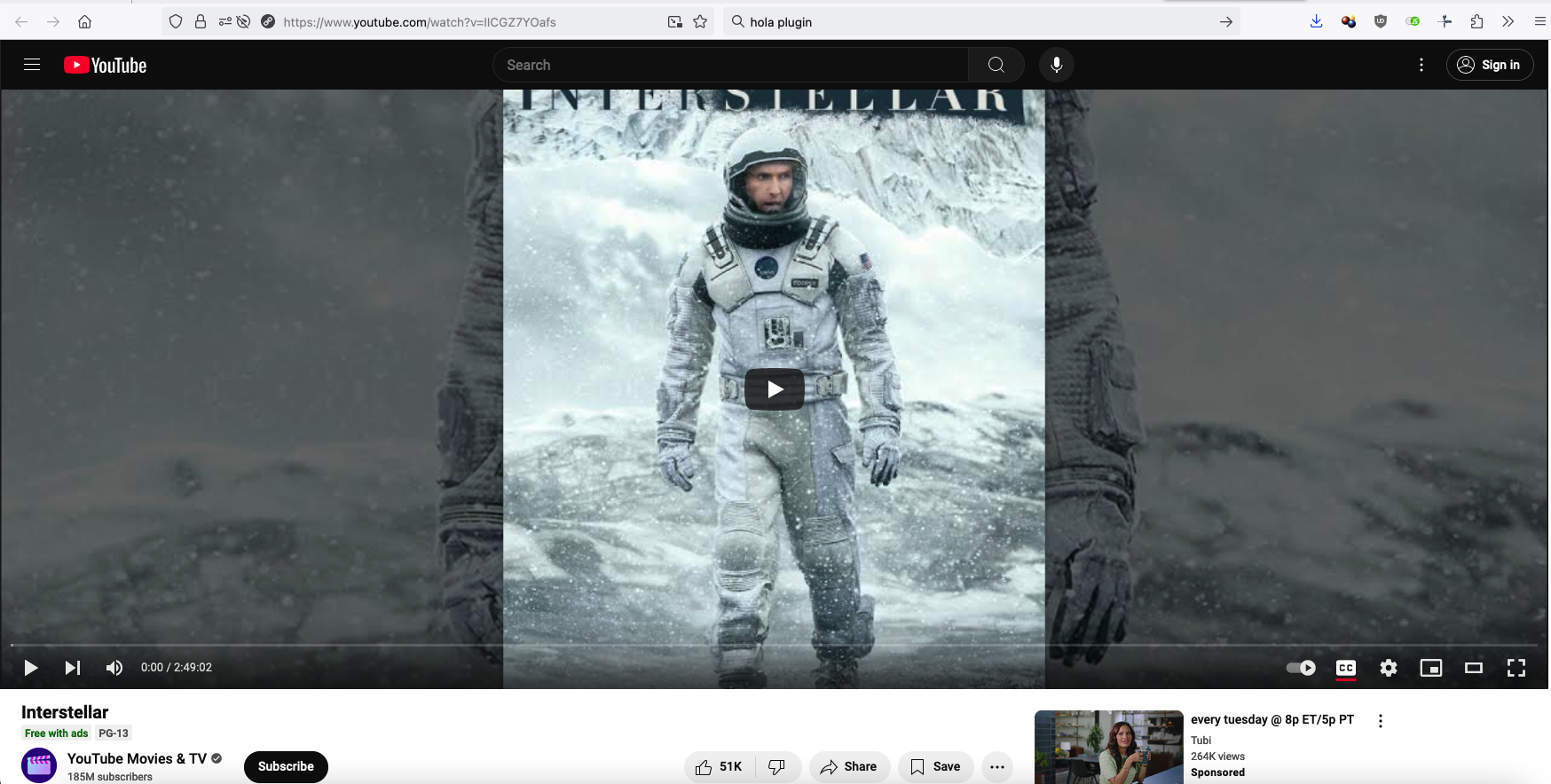Image resolution: width=1551 pixels, height=784 pixels.
Task: Click the '0:00 / 2:49:02' time display
Action: coord(177,668)
